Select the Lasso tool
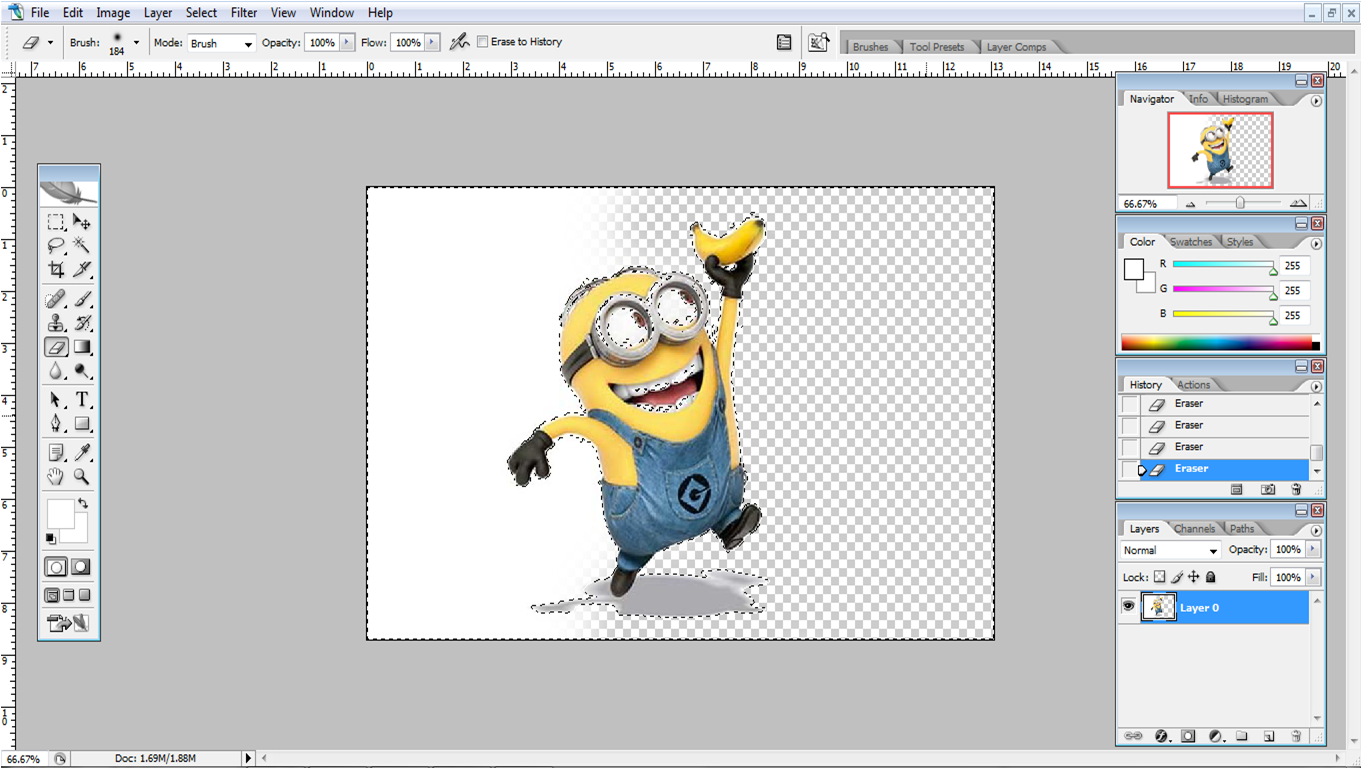 pyautogui.click(x=56, y=245)
